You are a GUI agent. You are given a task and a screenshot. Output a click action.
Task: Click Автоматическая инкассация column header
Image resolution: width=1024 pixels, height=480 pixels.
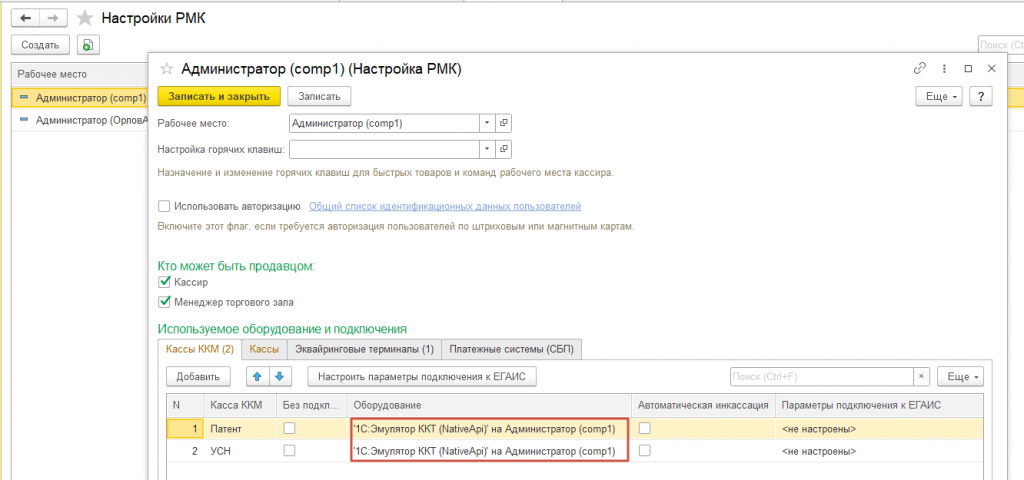[x=703, y=405]
